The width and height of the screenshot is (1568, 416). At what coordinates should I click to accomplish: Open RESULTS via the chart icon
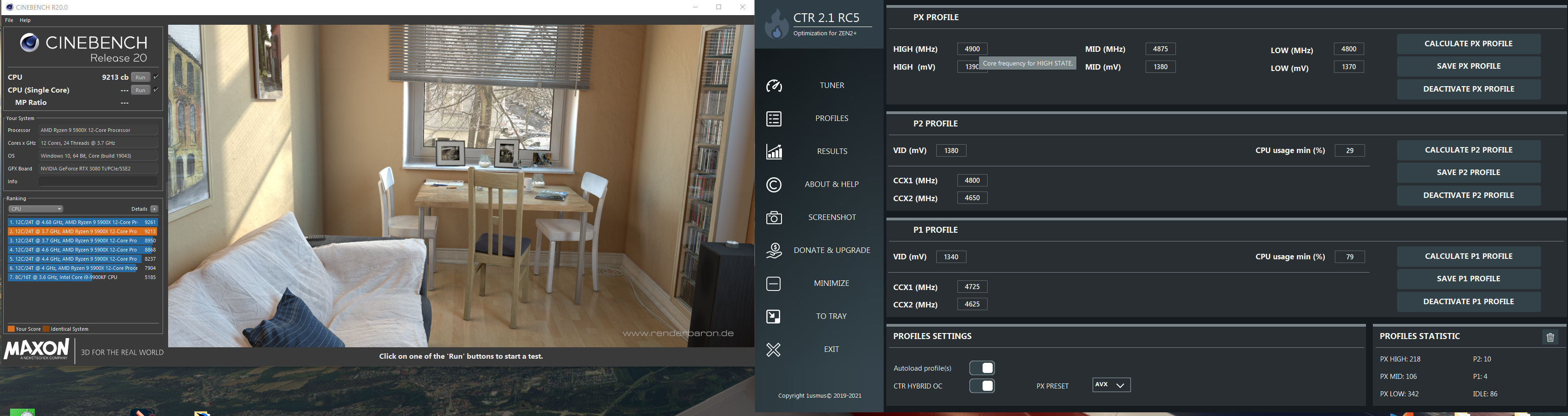coord(774,152)
